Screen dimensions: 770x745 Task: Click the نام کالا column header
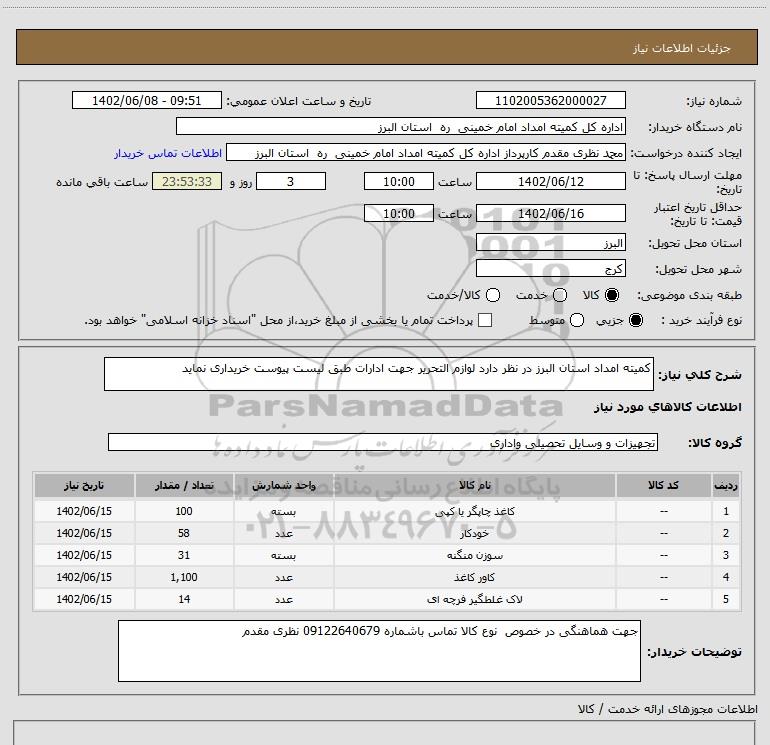(474, 485)
